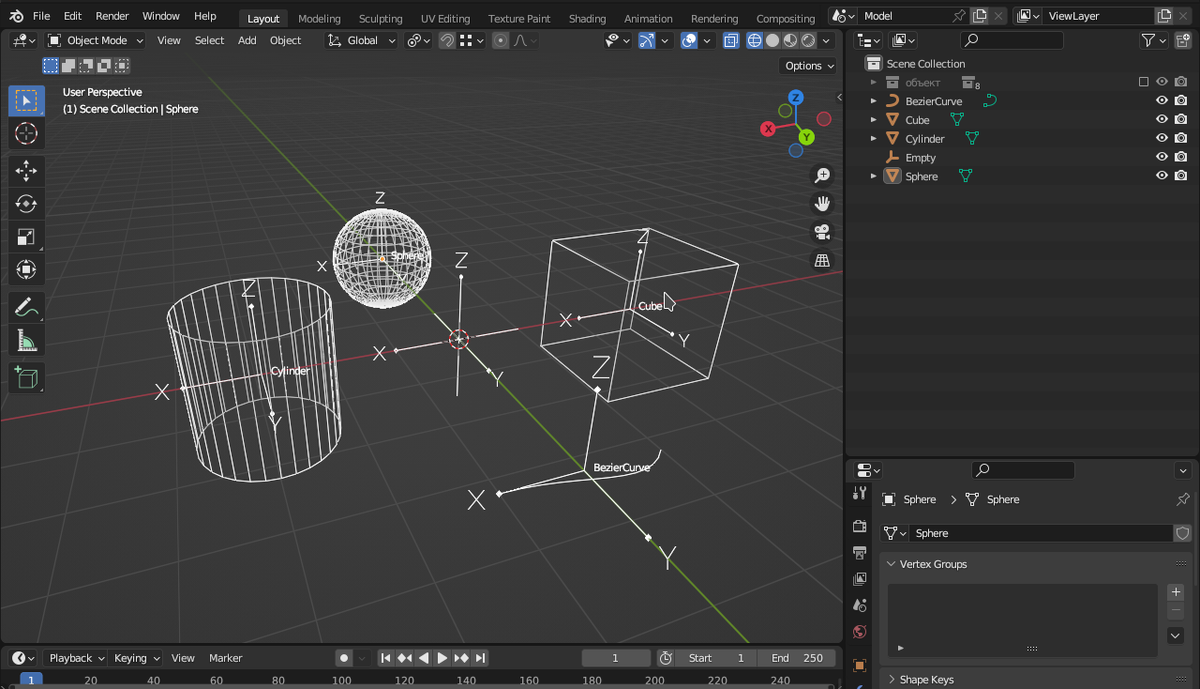Expand the Cylinder outliner row
The image size is (1200, 689).
pyautogui.click(x=873, y=139)
